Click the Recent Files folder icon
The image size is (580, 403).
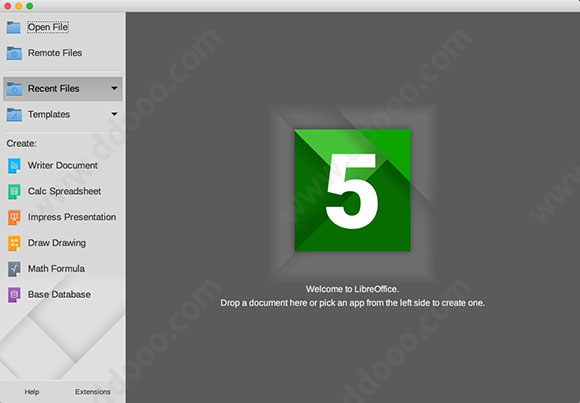pos(14,89)
